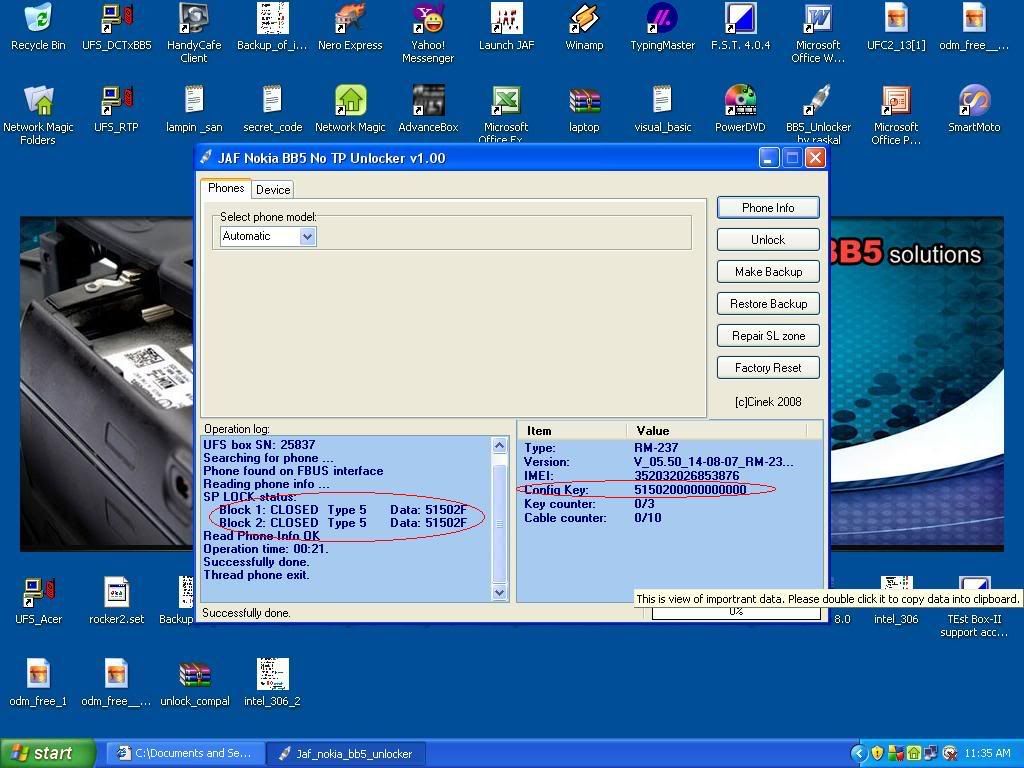This screenshot has width=1024, height=768.
Task: Select the Cable counter value 0/10
Action: pyautogui.click(x=648, y=518)
